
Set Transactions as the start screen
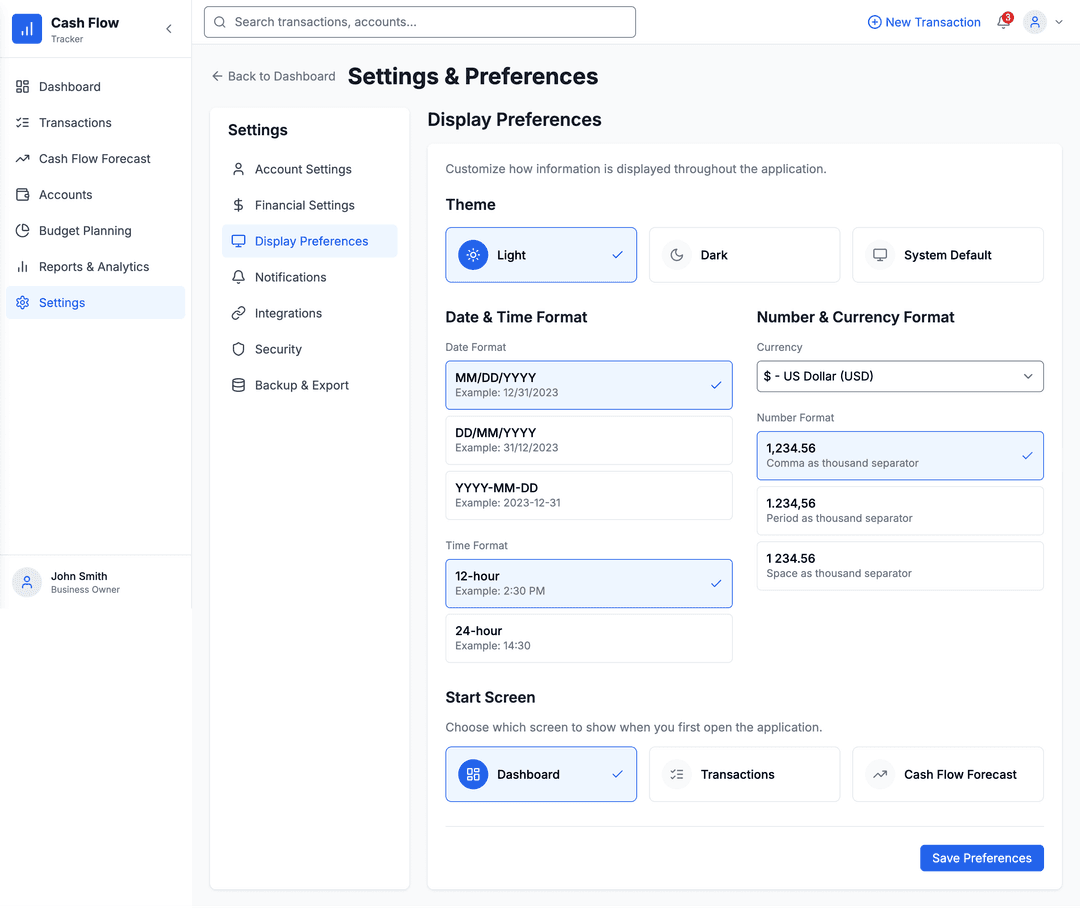click(743, 774)
